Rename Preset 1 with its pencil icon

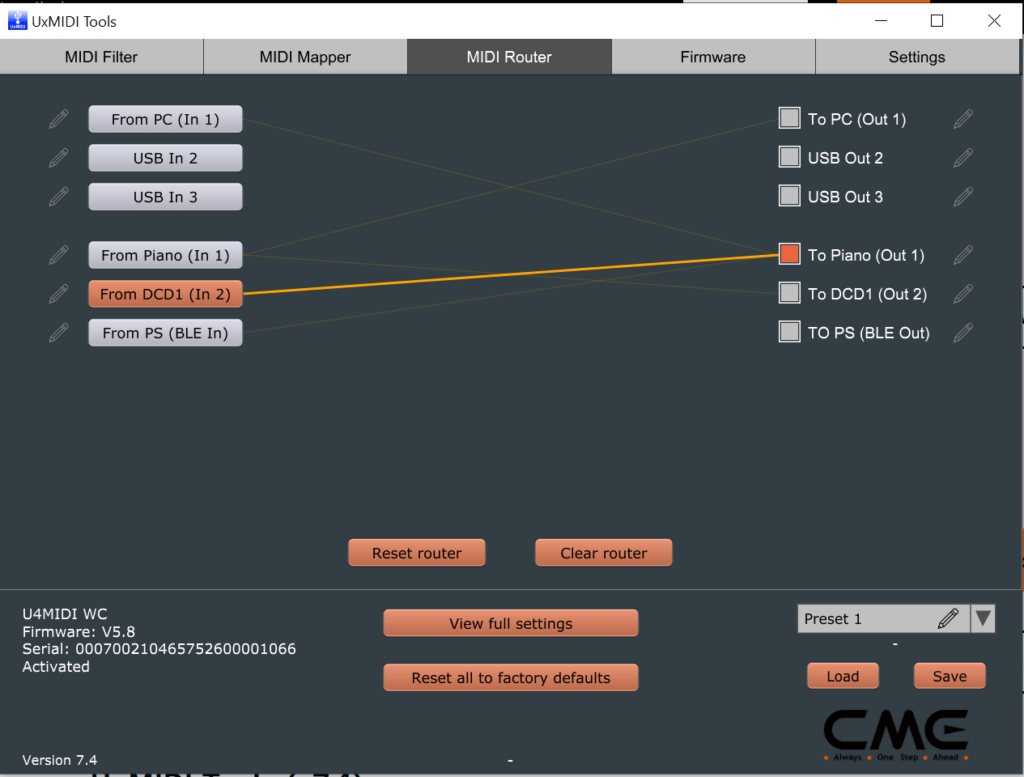pos(947,618)
